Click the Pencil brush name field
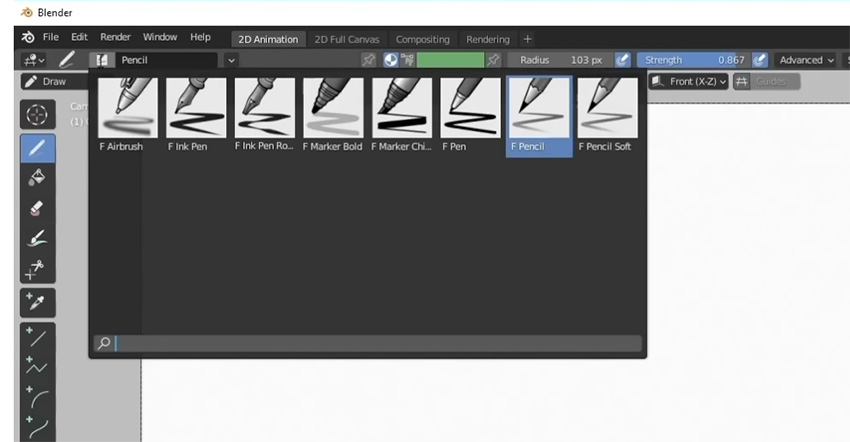The image size is (850, 442). 166,60
